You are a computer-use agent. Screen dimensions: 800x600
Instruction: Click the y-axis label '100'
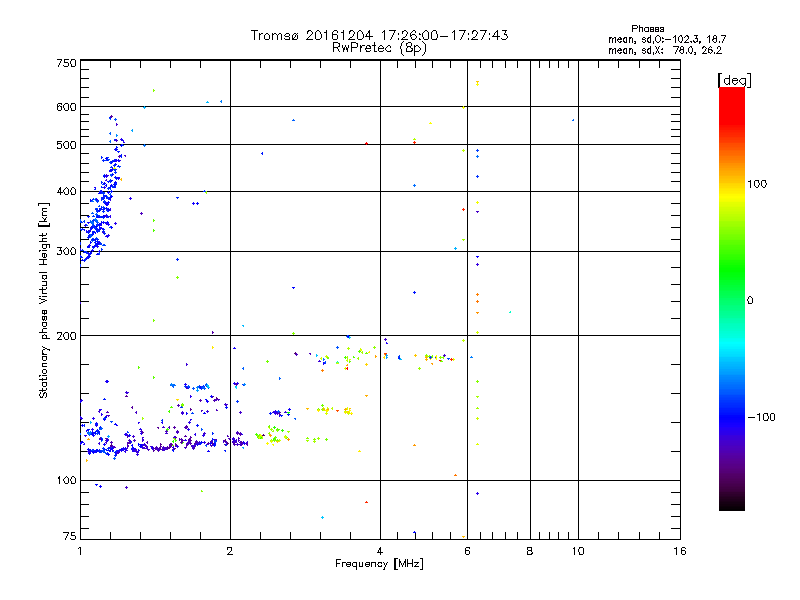[66, 480]
